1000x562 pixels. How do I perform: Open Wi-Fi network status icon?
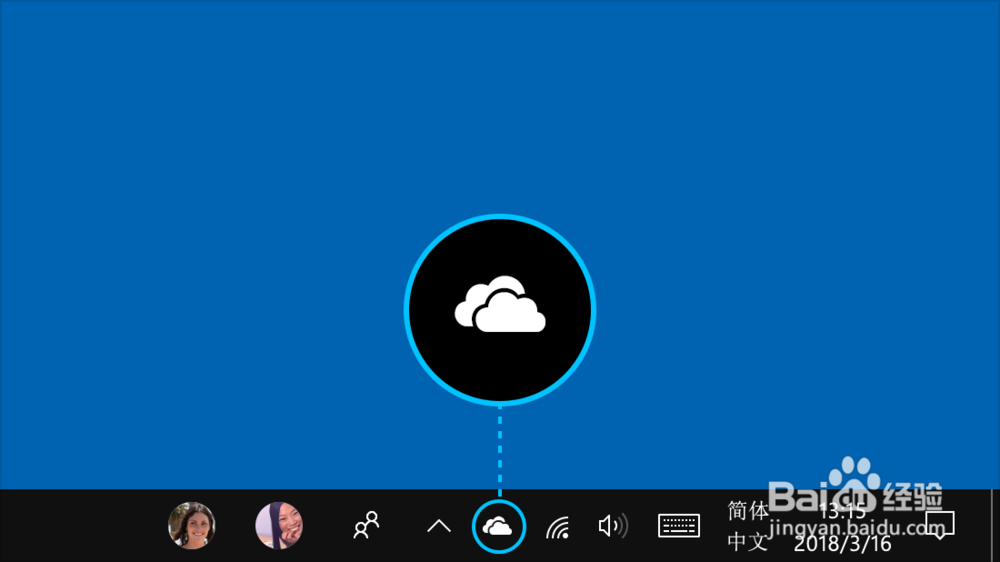pos(557,527)
